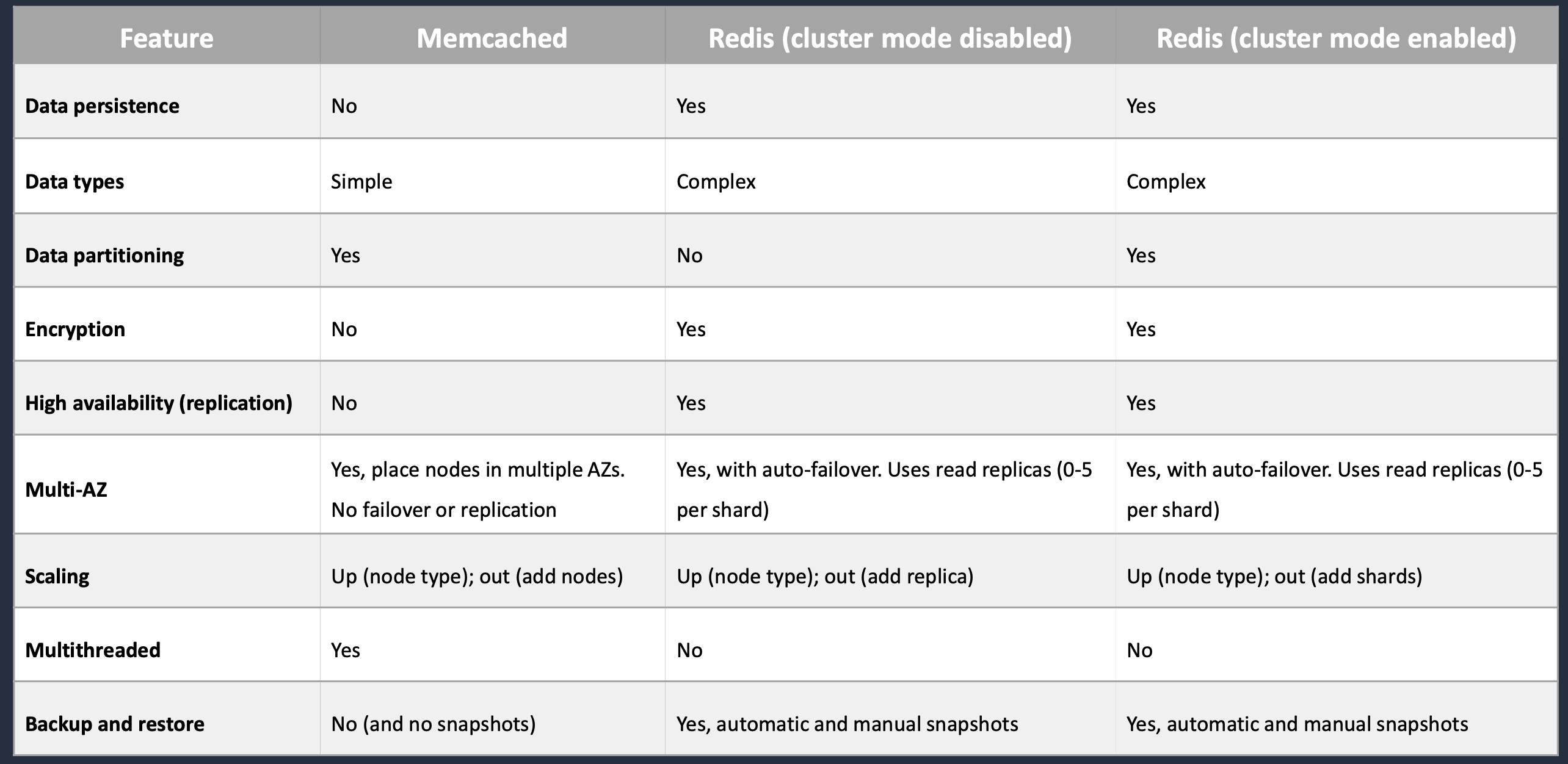Select the Multithreaded row label
Viewport: 1568px width, 764px height.
tap(93, 650)
